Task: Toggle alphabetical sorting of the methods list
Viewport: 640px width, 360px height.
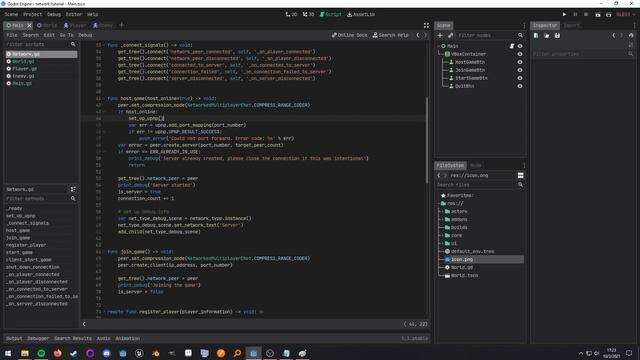Action: coord(73,189)
